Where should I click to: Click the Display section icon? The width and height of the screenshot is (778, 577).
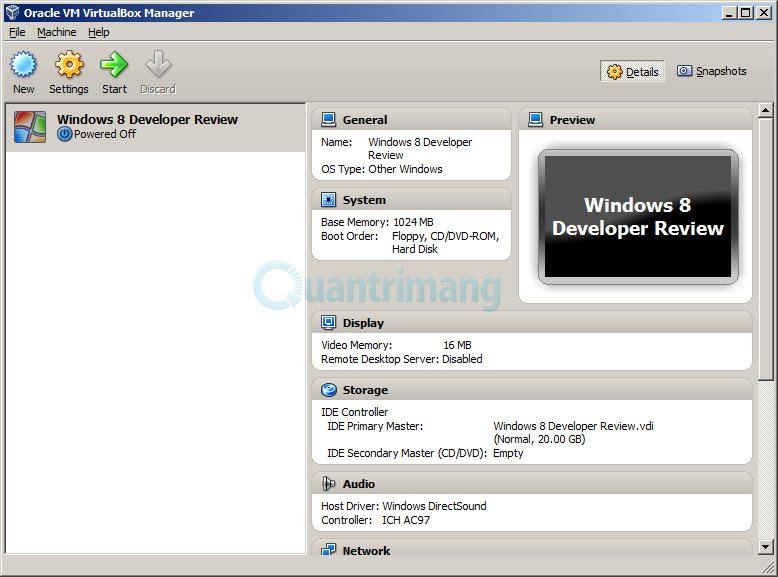[328, 322]
